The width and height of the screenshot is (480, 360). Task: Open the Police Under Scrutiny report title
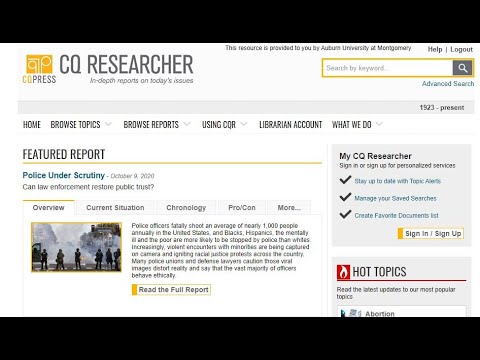[x=64, y=175]
